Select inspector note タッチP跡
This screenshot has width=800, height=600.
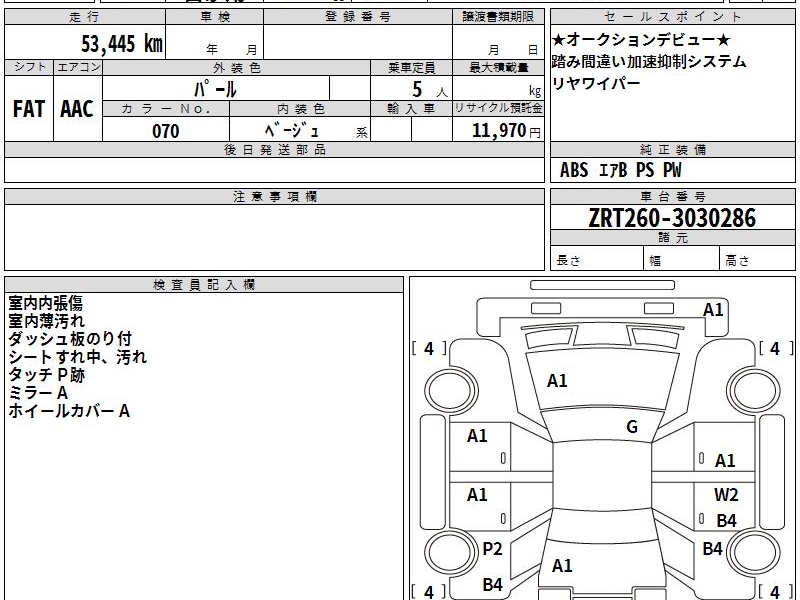point(46,375)
